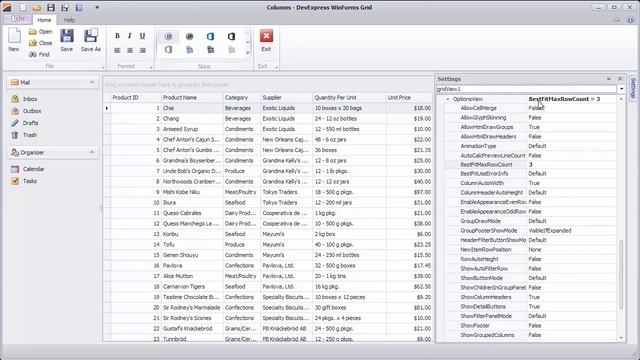Viewport: 640px width, 360px height.
Task: Click Save All in quick access toolbar
Action: (64, 7)
